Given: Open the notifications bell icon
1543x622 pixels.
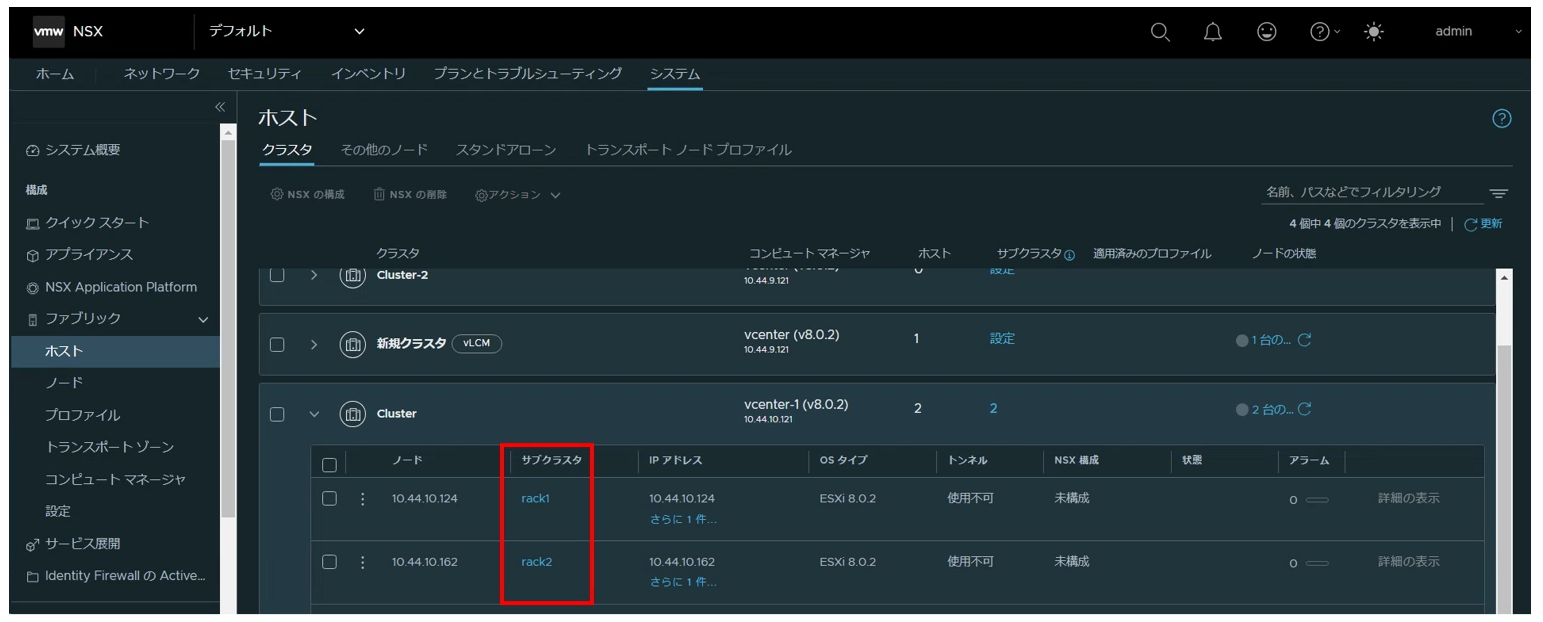Looking at the screenshot, I should [x=1213, y=32].
